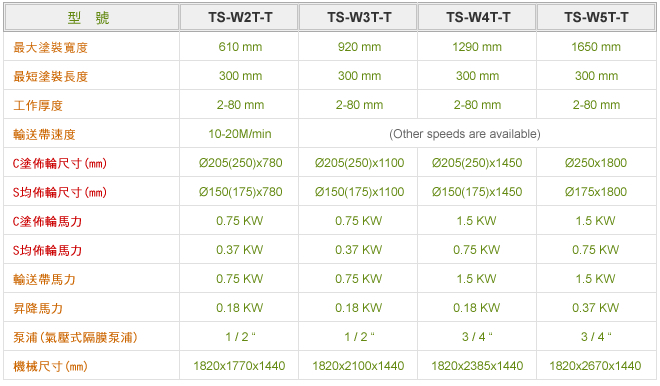Click the 最大塗裝寬度 row label
Viewport: 660px width, 386px height.
(x=51, y=48)
